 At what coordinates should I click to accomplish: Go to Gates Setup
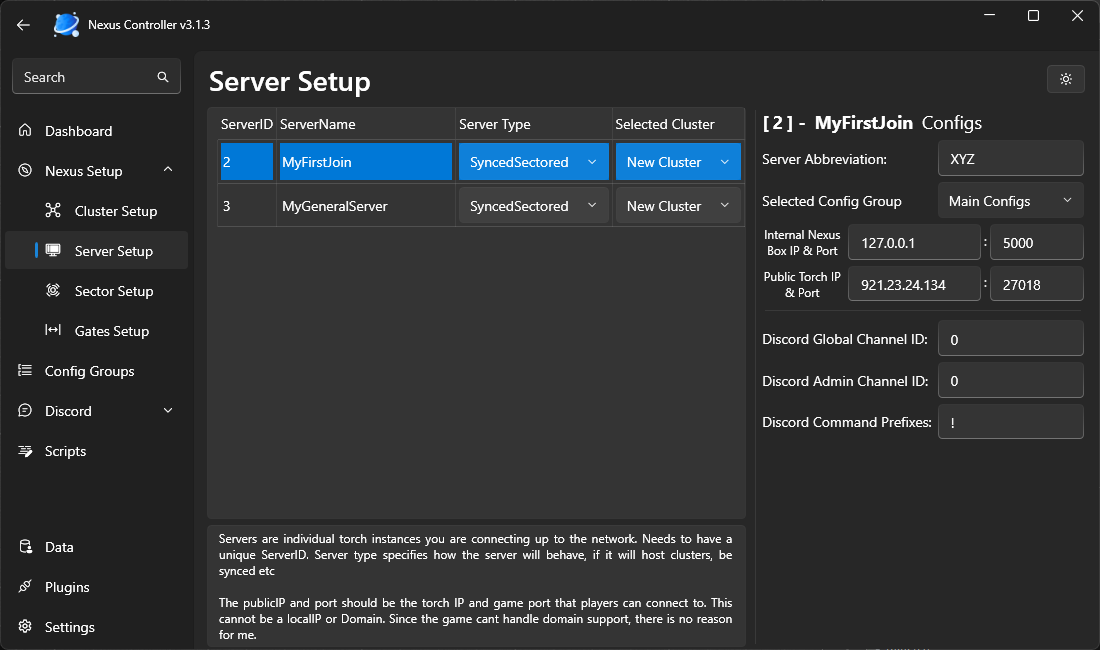[x=111, y=331]
